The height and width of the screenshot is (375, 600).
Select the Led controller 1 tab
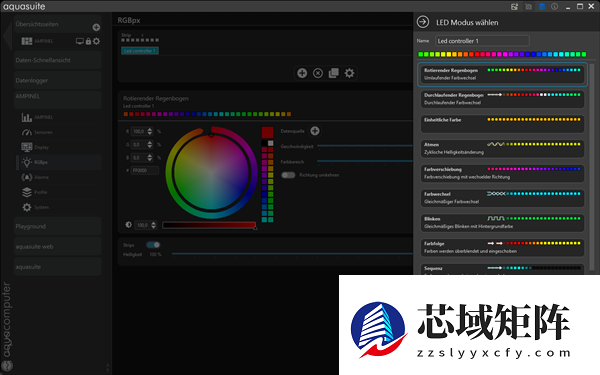[140, 51]
